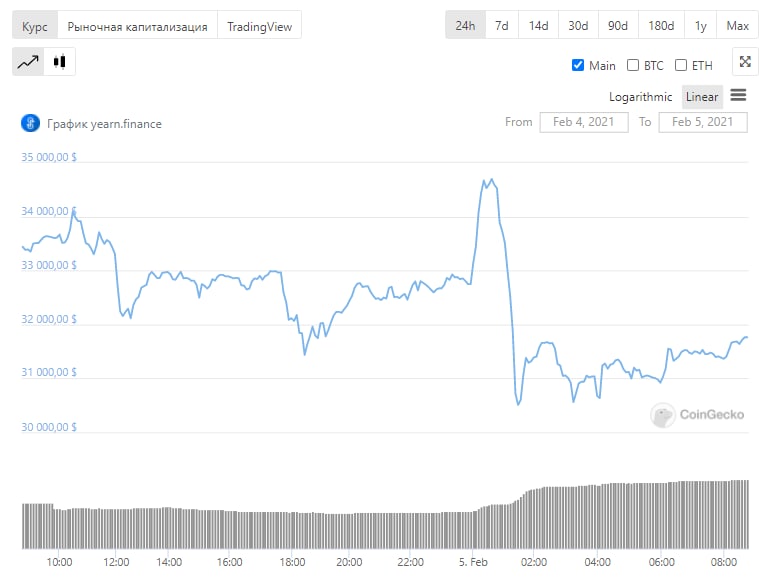
Task: Open chart hamburger export menu
Action: [x=738, y=95]
